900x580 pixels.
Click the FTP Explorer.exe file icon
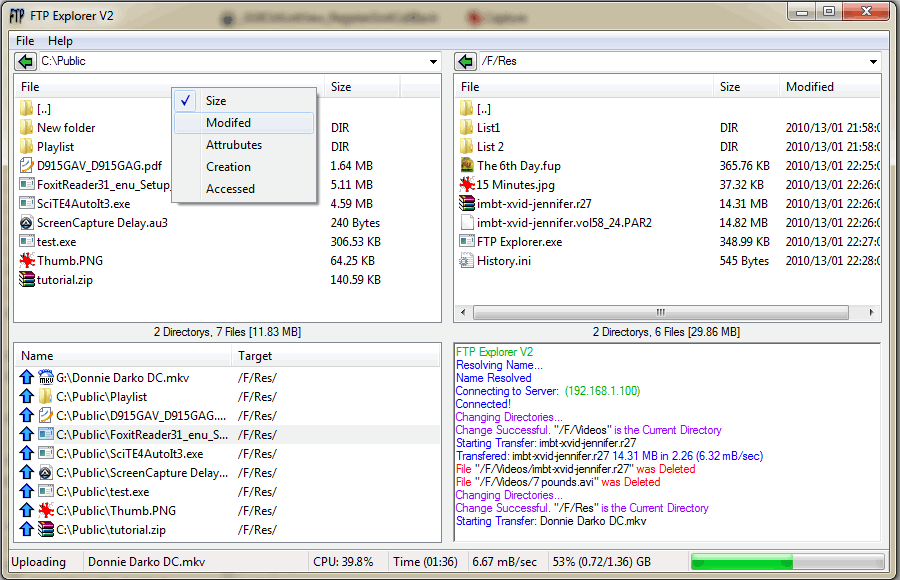467,241
